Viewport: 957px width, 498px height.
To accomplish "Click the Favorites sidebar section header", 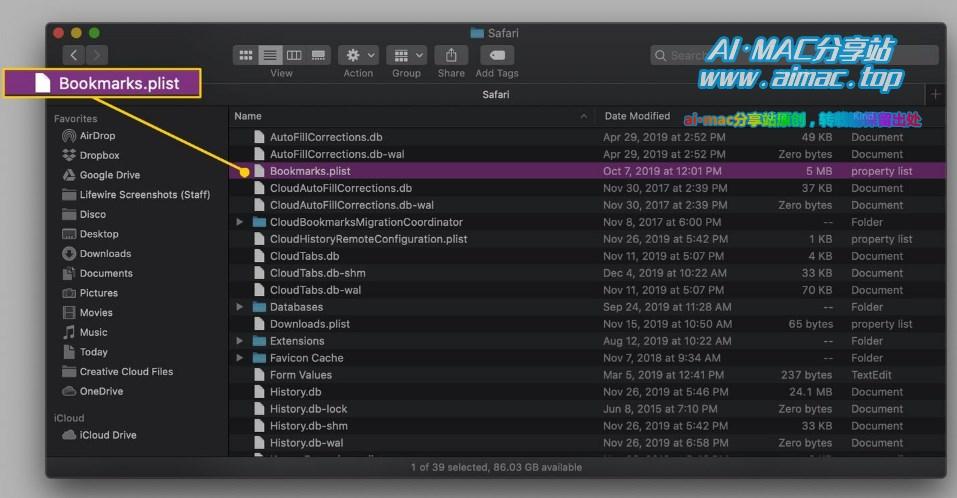I will [76, 119].
